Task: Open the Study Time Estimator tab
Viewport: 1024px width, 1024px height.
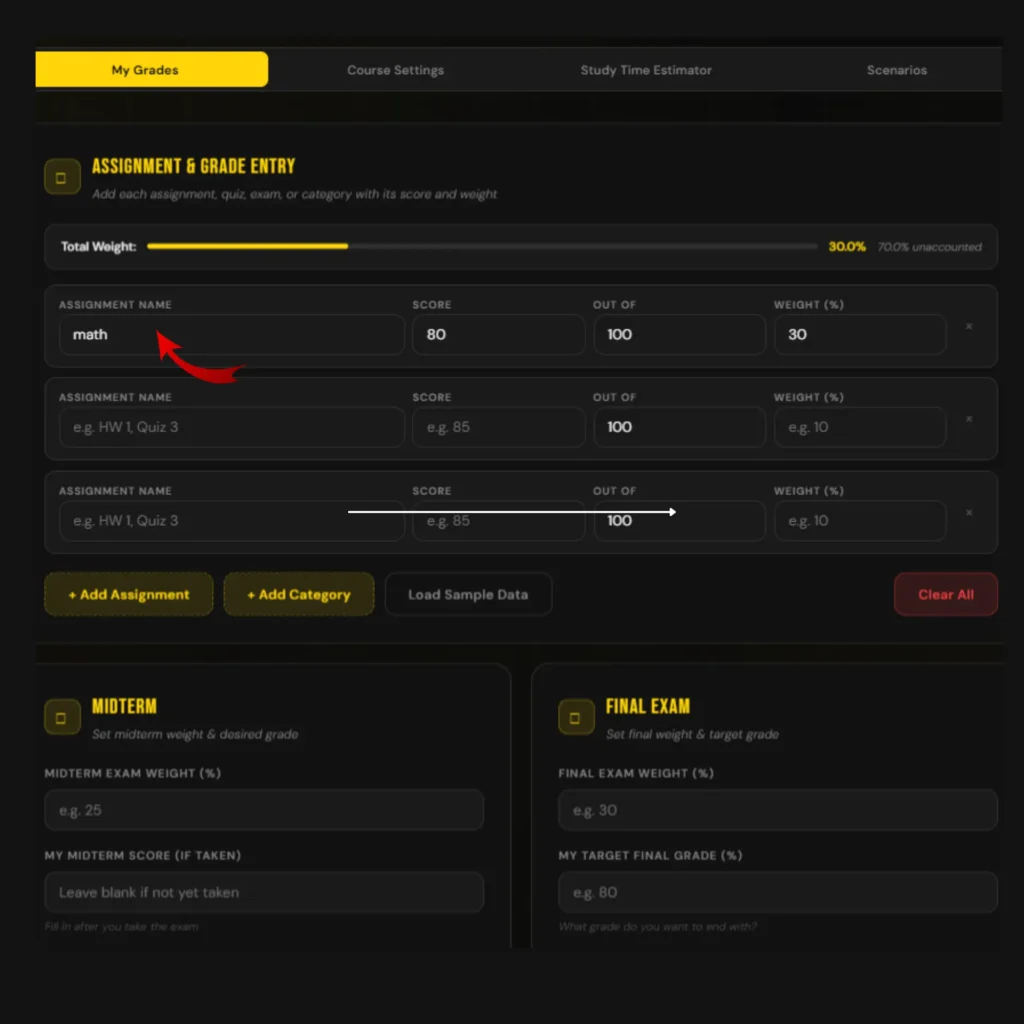Action: click(x=646, y=70)
